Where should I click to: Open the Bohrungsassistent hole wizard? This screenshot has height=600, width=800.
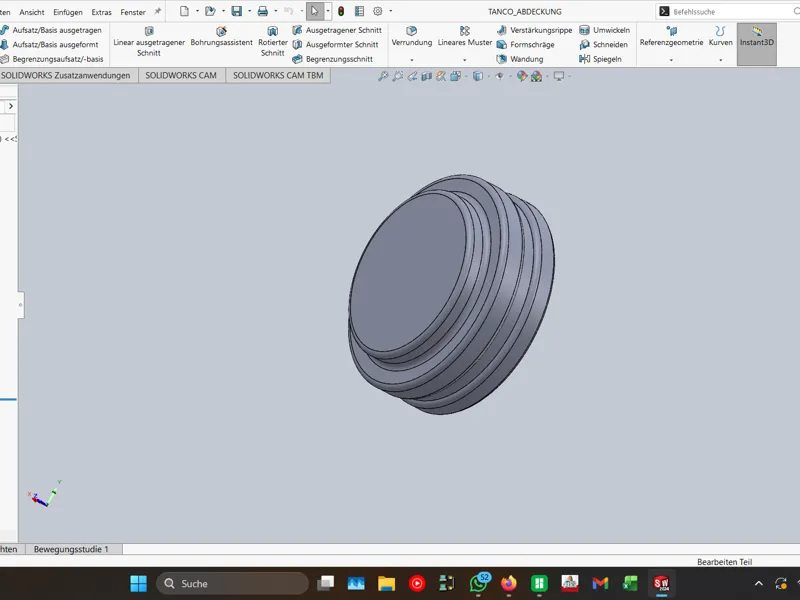(221, 37)
